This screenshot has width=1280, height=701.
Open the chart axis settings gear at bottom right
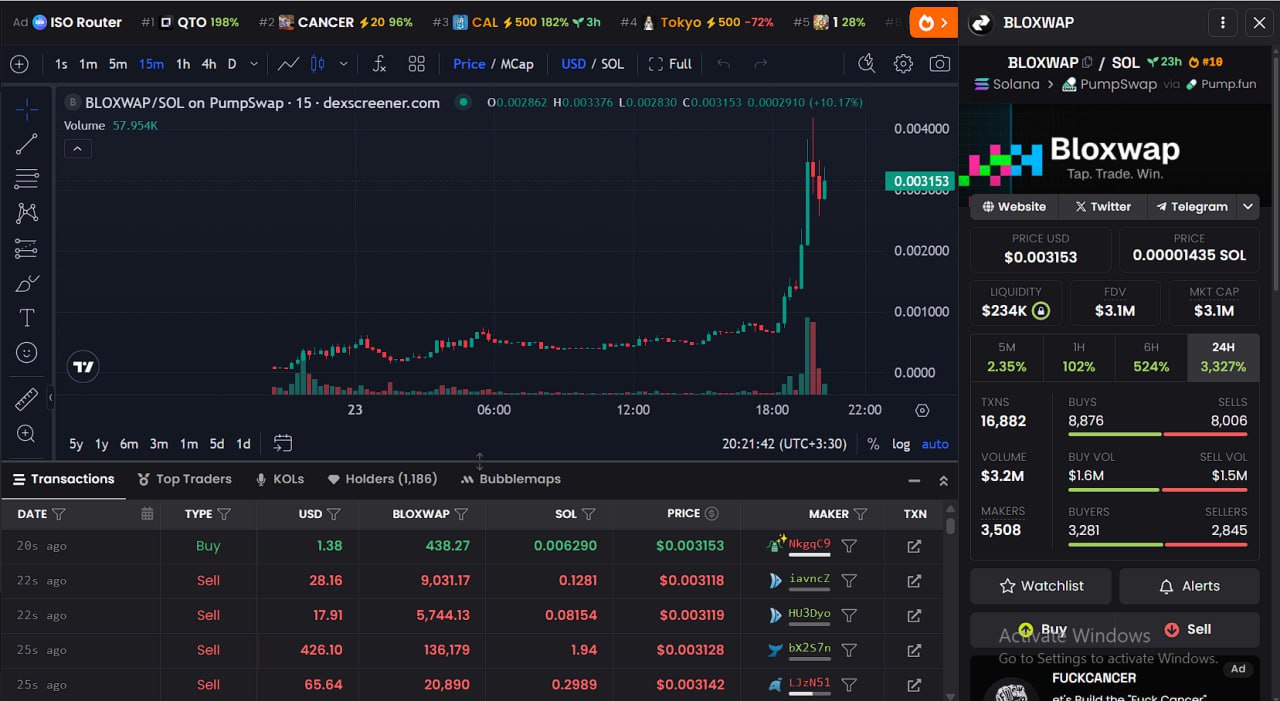[922, 410]
